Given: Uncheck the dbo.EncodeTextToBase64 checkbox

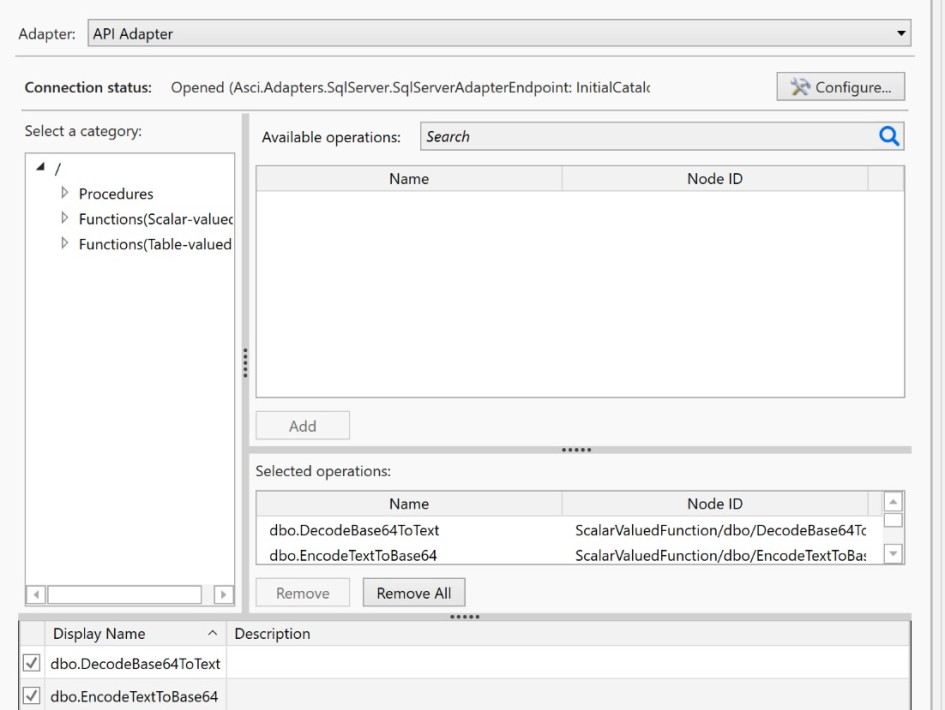Looking at the screenshot, I should tap(33, 696).
